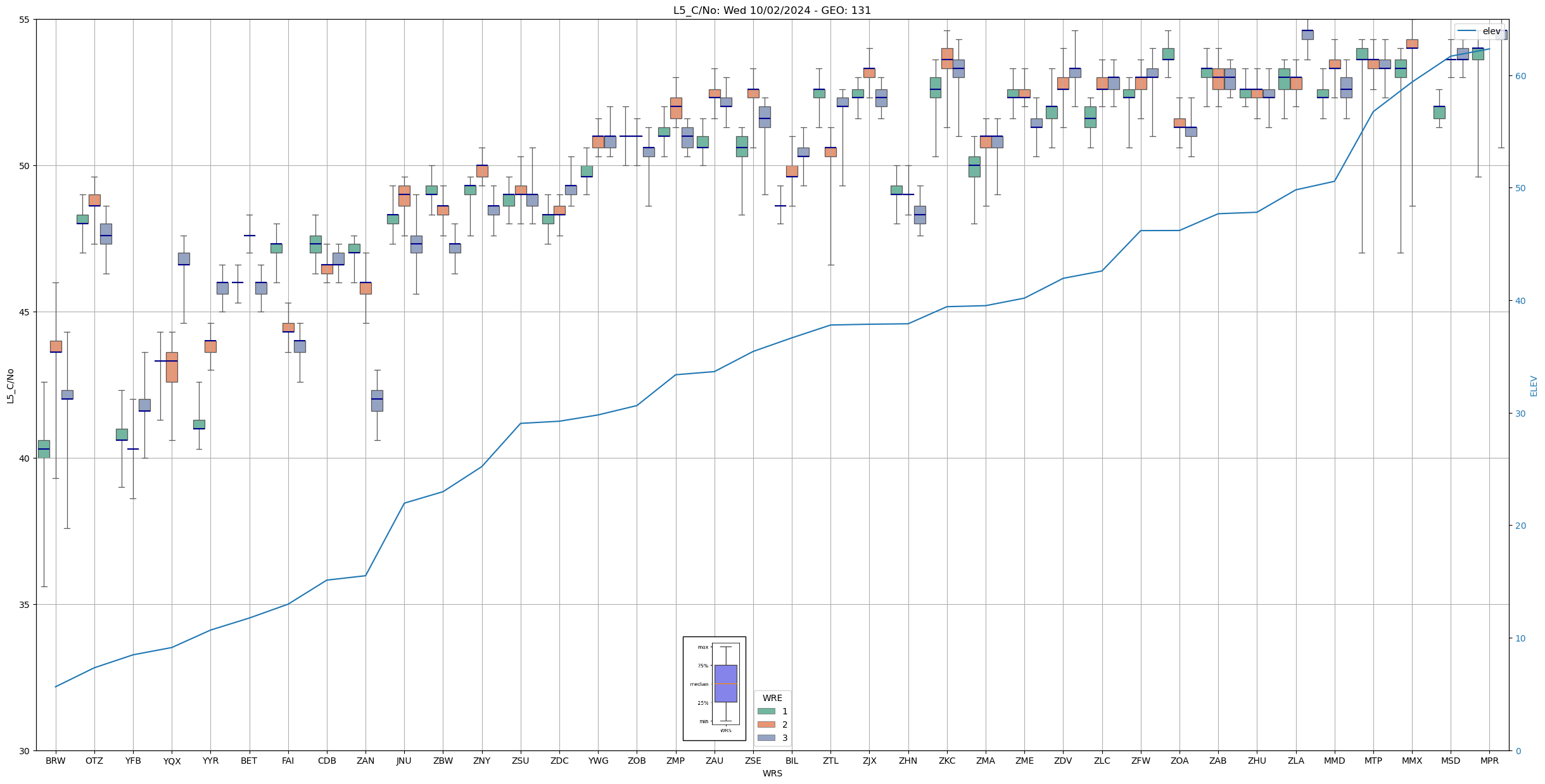The height and width of the screenshot is (784, 1545).
Task: Click the green BRW boxplot box
Action: pos(44,449)
